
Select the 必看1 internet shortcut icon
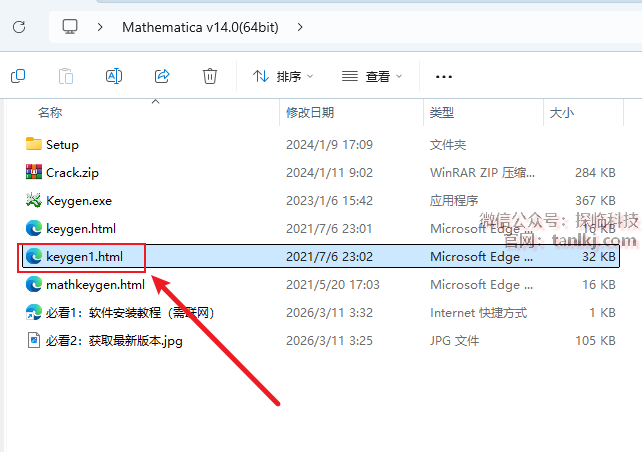tap(34, 312)
